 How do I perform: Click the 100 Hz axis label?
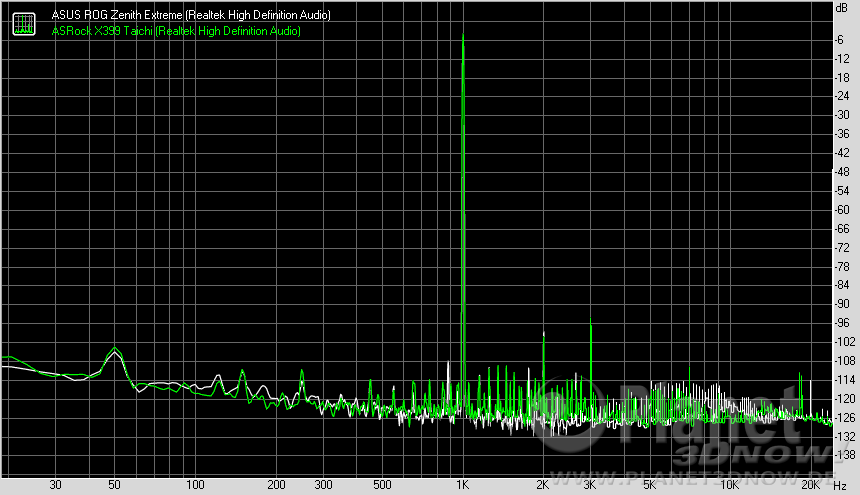[195, 485]
